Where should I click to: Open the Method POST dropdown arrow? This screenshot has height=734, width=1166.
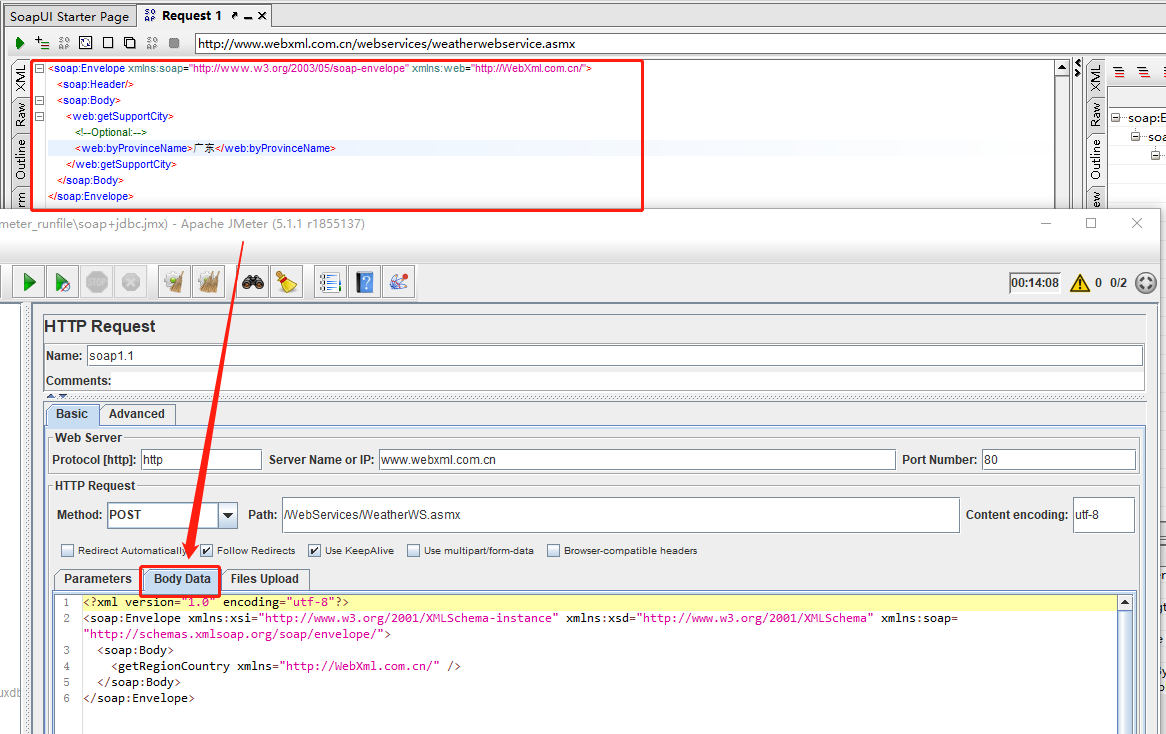click(x=228, y=515)
